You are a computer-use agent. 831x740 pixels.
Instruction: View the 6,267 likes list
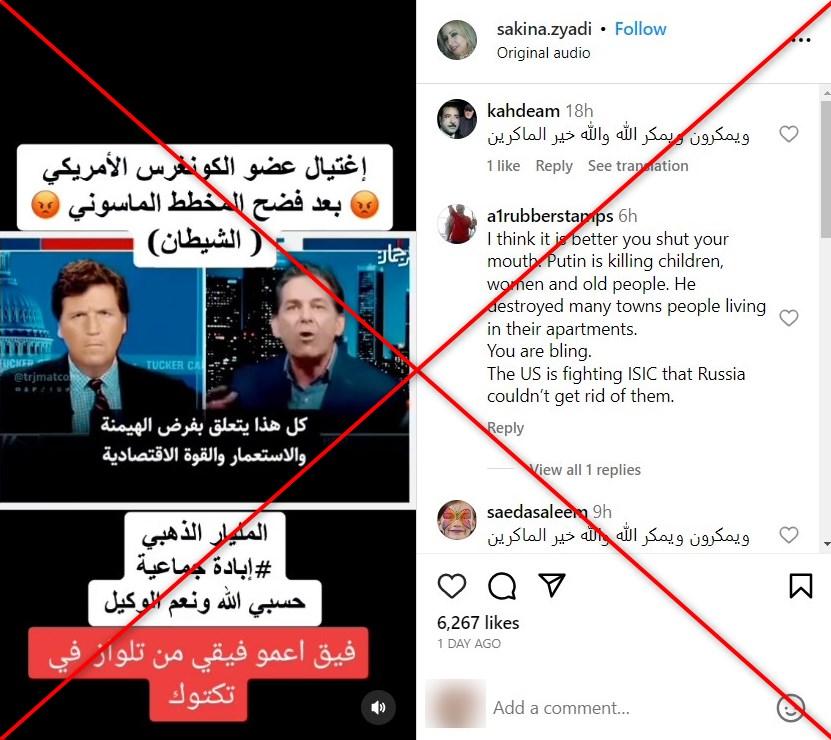pyautogui.click(x=478, y=622)
